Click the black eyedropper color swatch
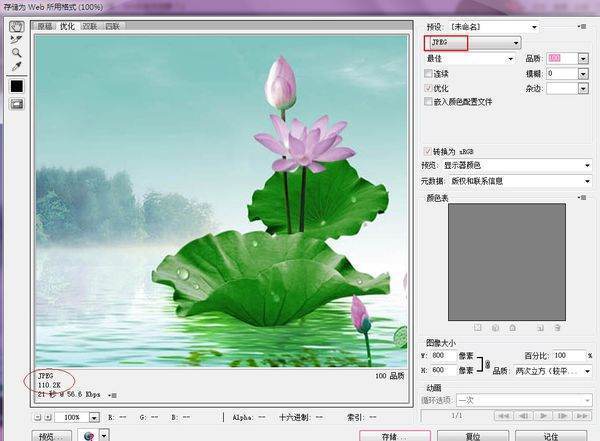This screenshot has width=600, height=441. (x=17, y=86)
